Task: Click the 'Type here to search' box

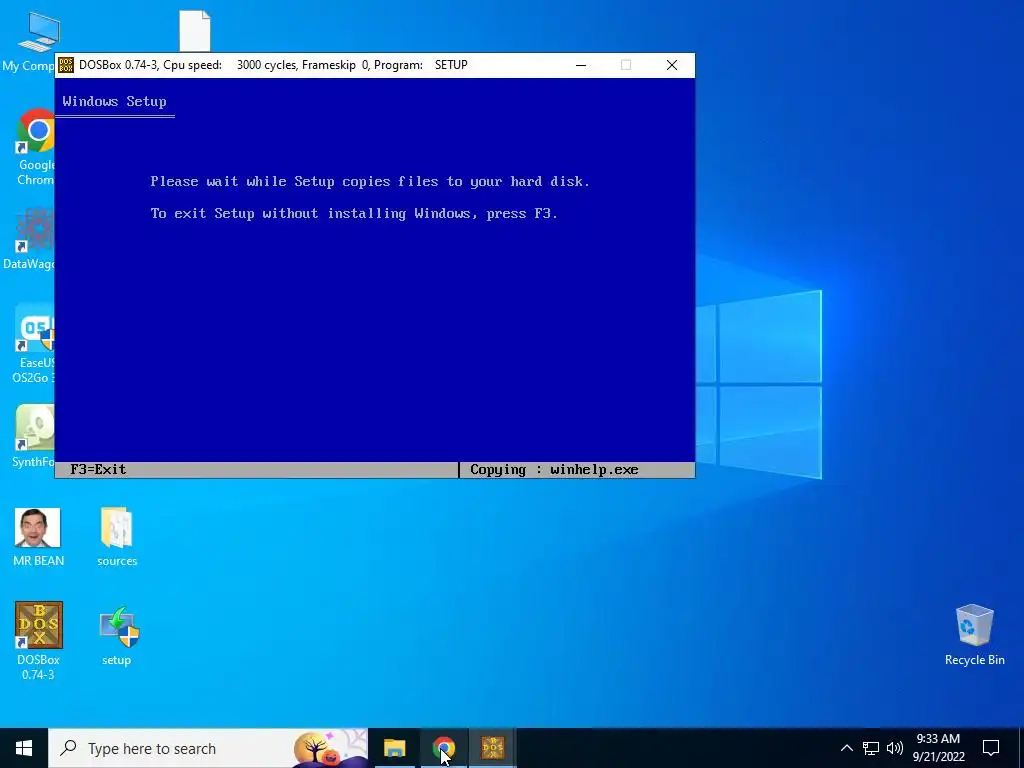Action: 208,748
